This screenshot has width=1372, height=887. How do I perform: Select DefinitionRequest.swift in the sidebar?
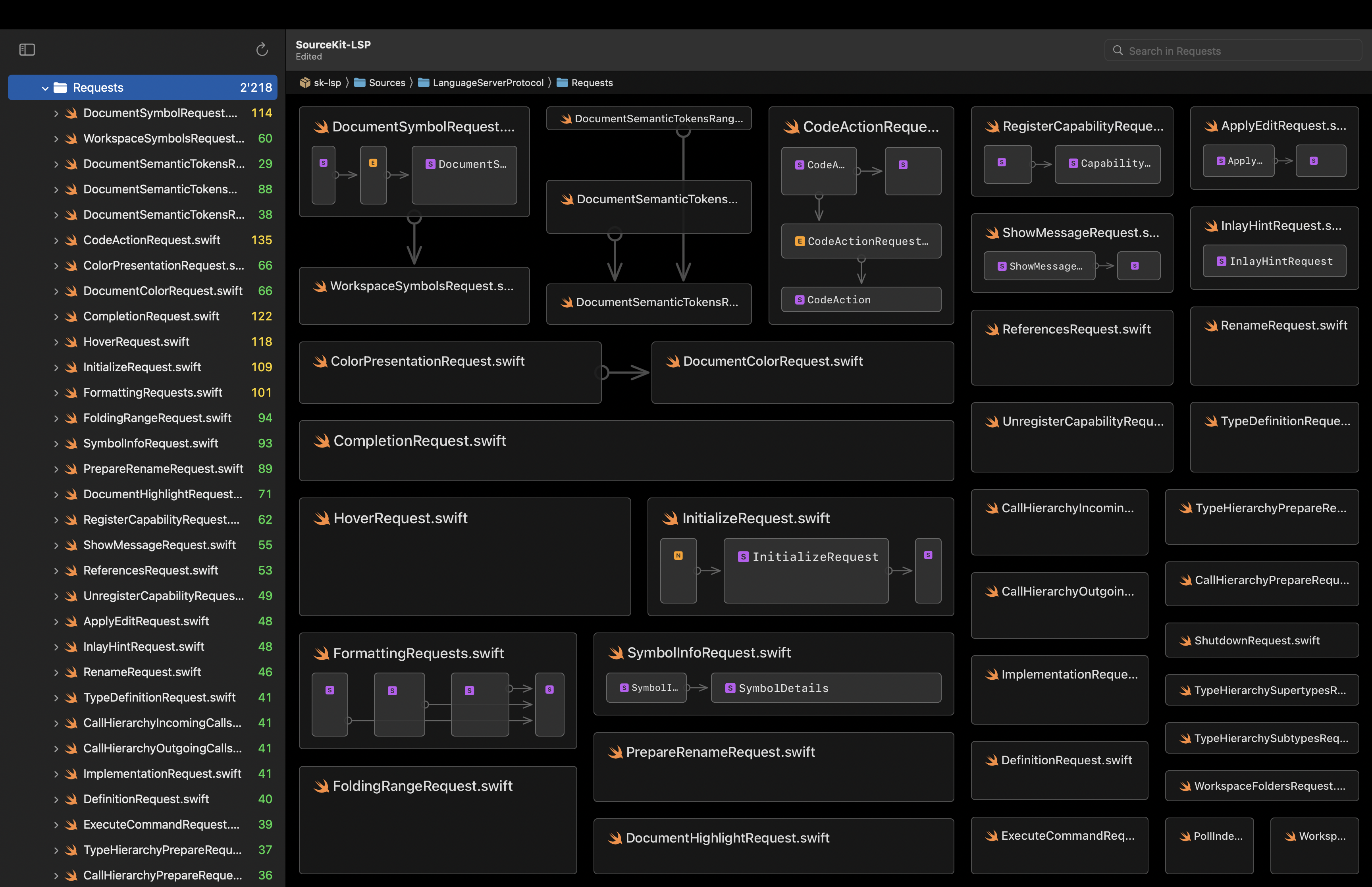(143, 799)
